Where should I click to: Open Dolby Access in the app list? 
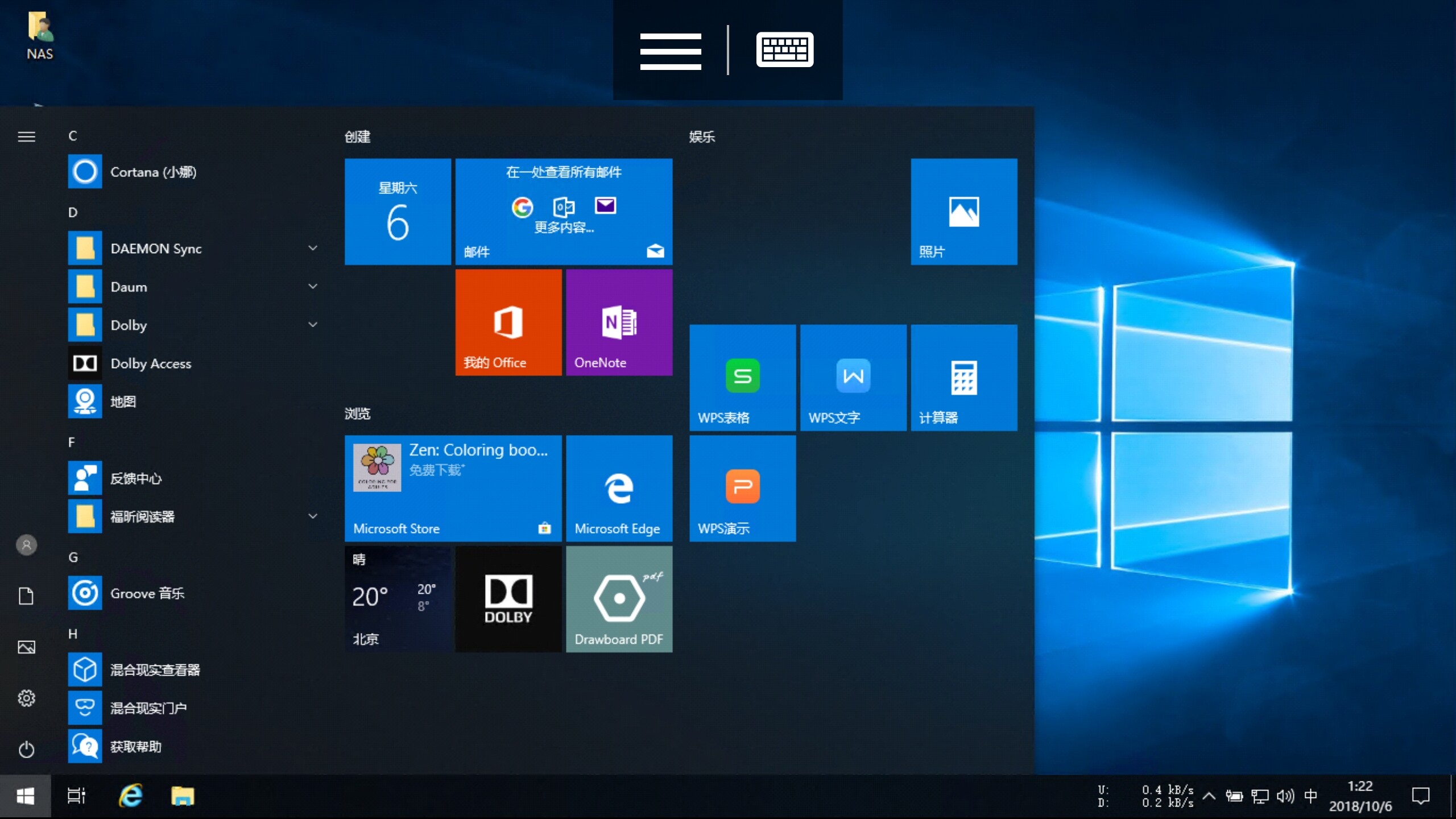pyautogui.click(x=193, y=363)
